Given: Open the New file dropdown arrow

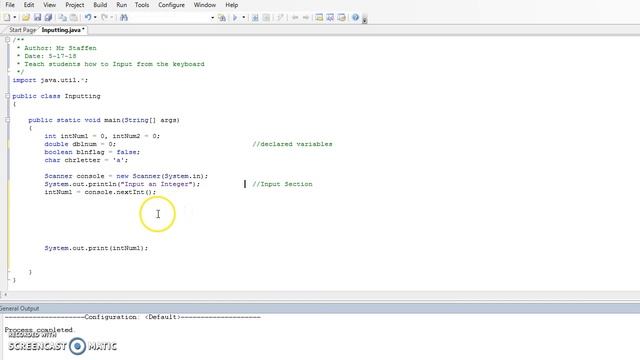Looking at the screenshot, I should [15, 18].
